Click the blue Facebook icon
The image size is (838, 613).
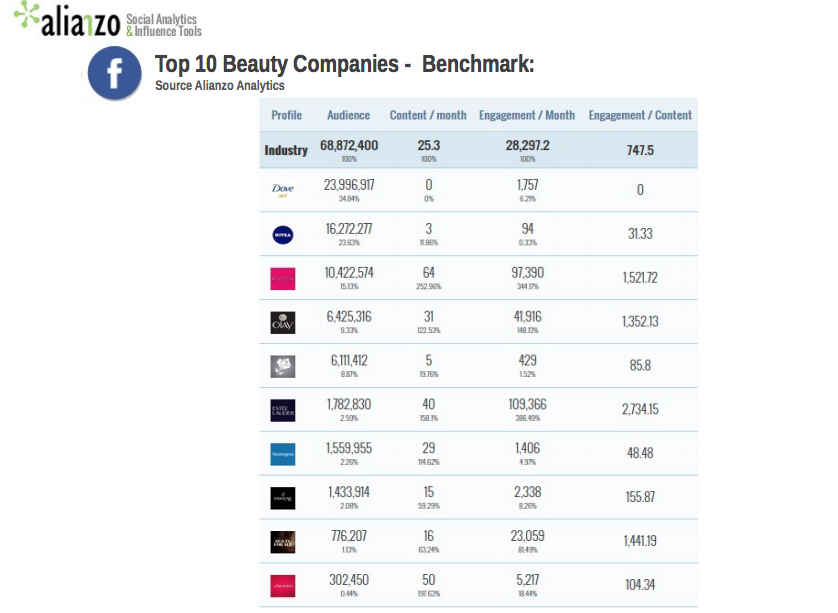(x=114, y=73)
